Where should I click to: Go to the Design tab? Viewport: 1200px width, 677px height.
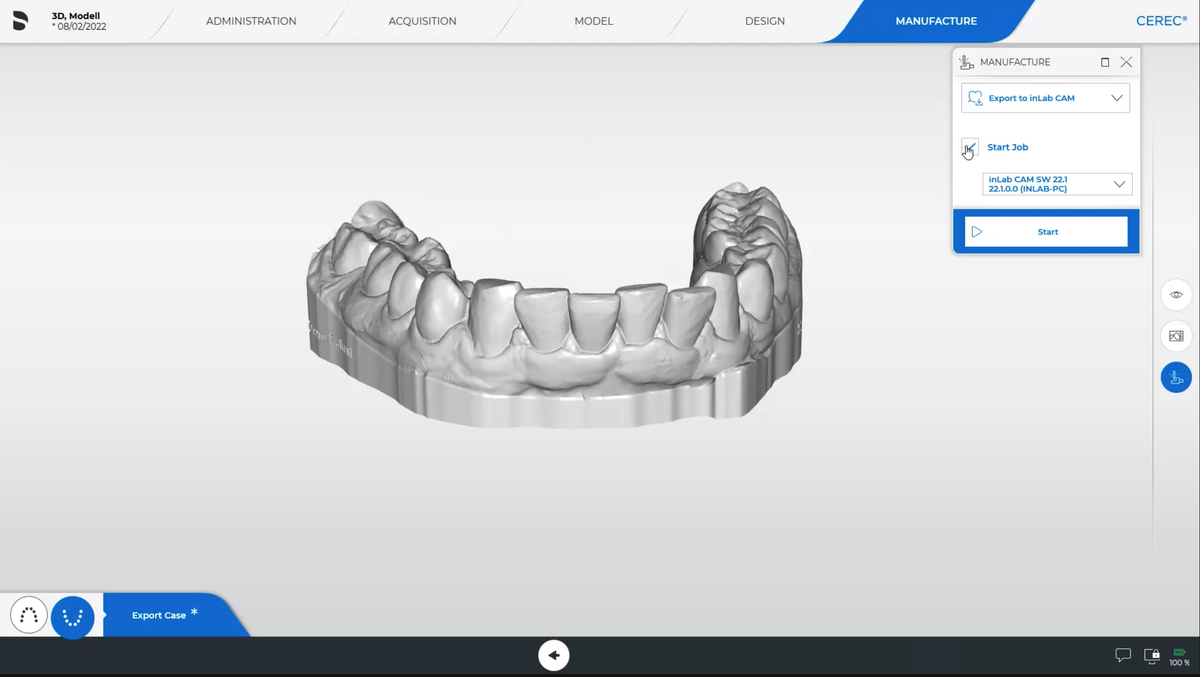(765, 21)
